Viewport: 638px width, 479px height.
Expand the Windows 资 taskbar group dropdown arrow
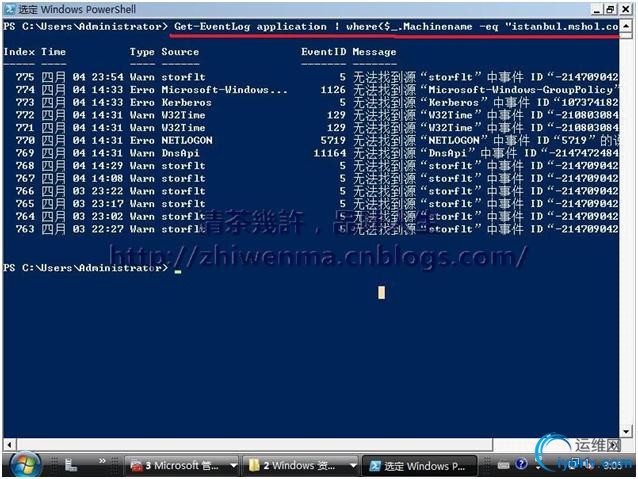point(353,465)
